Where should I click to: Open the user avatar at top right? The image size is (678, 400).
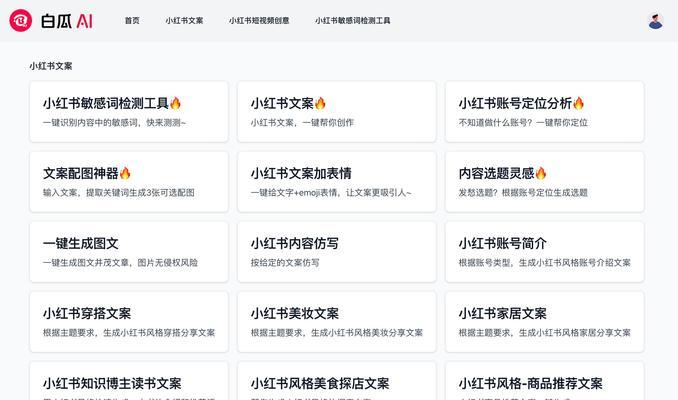tap(656, 21)
